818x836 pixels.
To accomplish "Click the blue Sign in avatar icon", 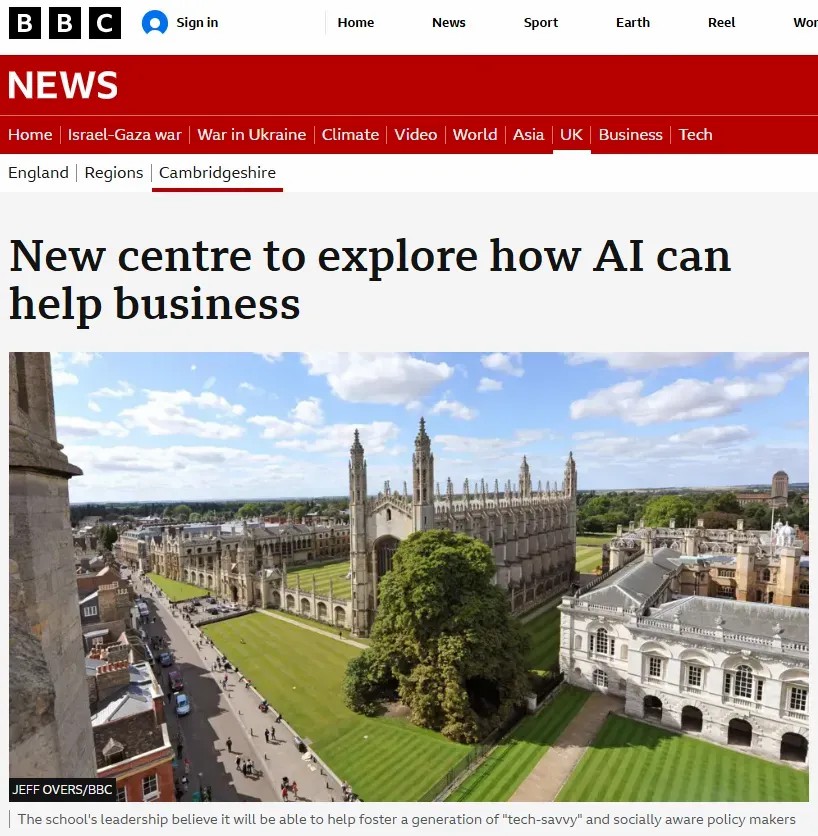I will coord(155,23).
